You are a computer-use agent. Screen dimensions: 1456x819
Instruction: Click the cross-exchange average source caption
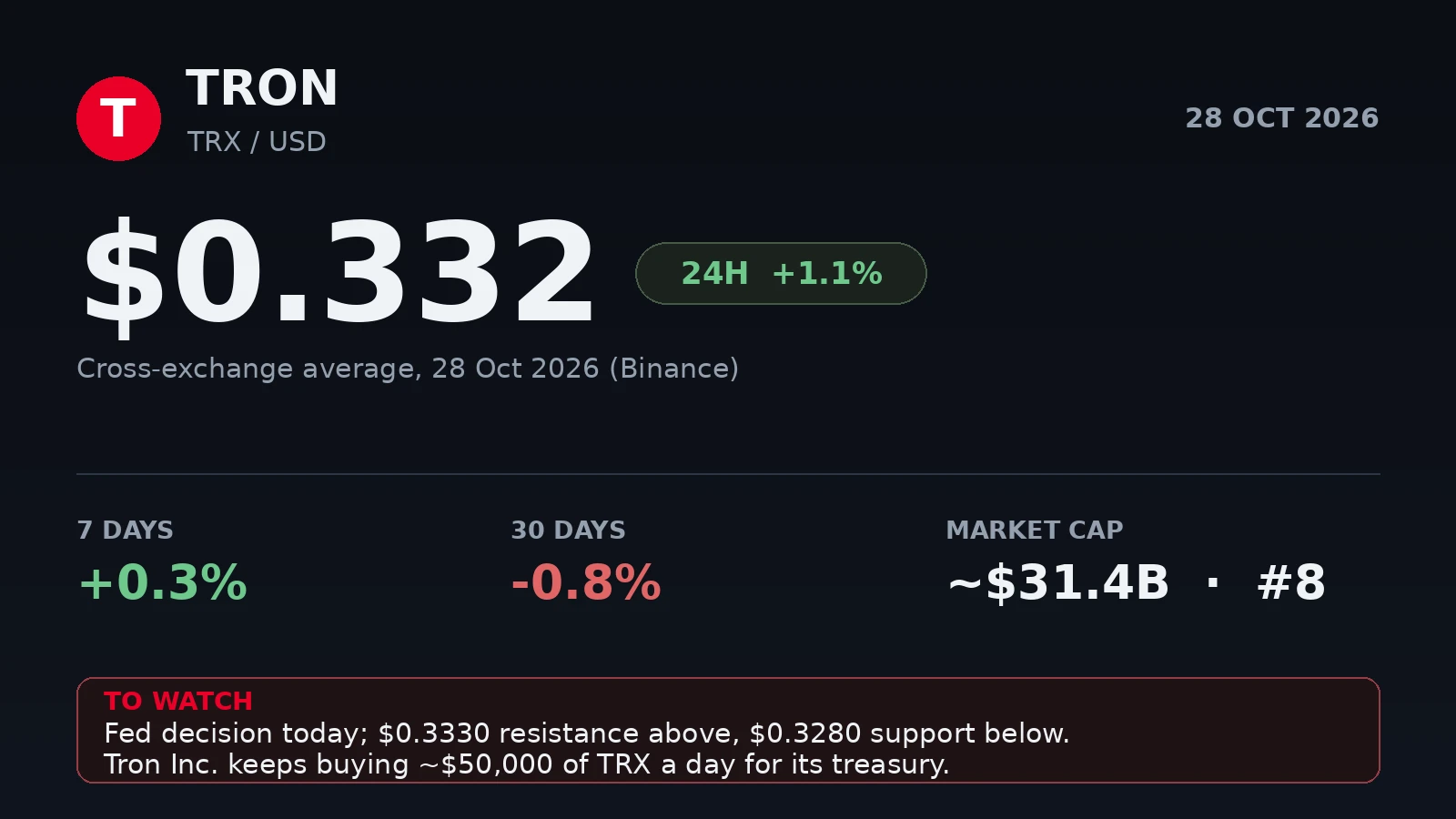pyautogui.click(x=408, y=369)
